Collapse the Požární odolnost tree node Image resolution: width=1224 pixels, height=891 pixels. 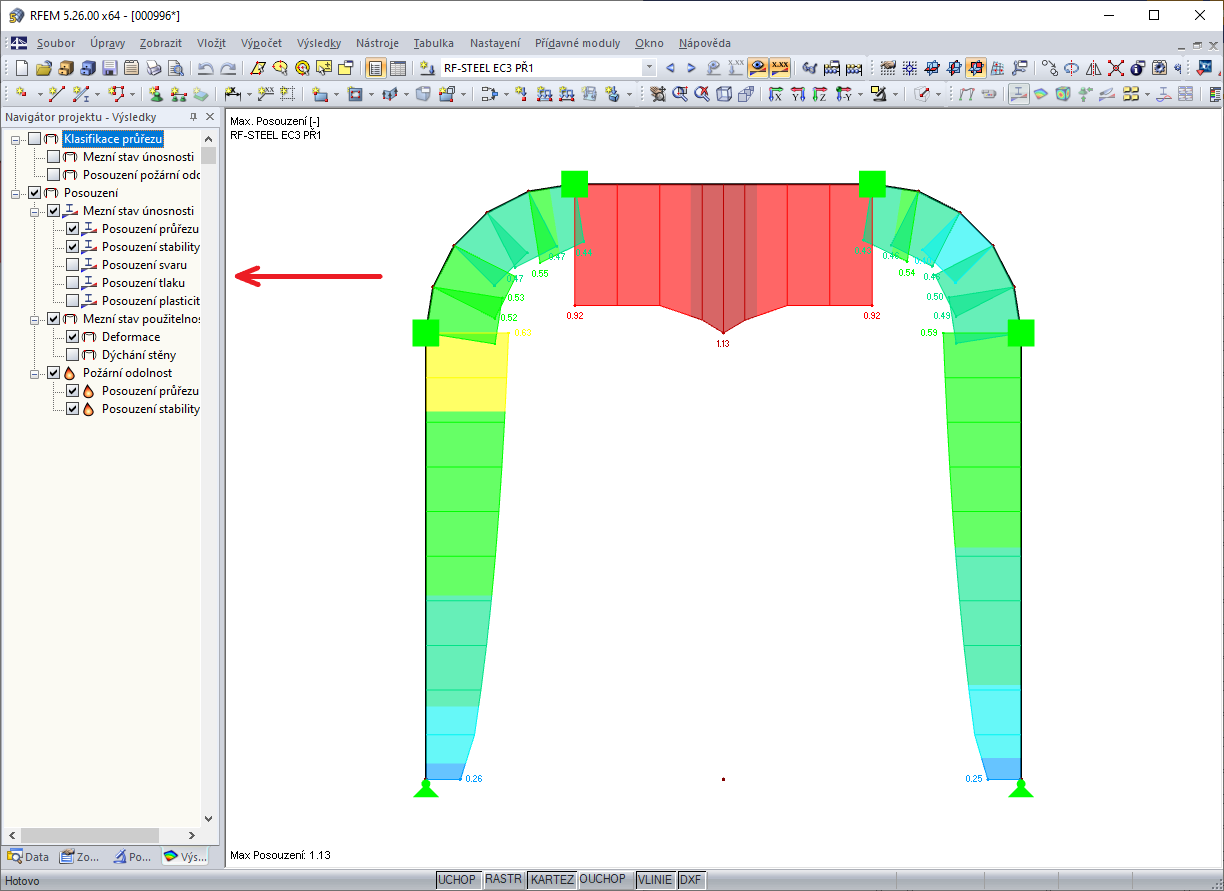click(x=35, y=373)
